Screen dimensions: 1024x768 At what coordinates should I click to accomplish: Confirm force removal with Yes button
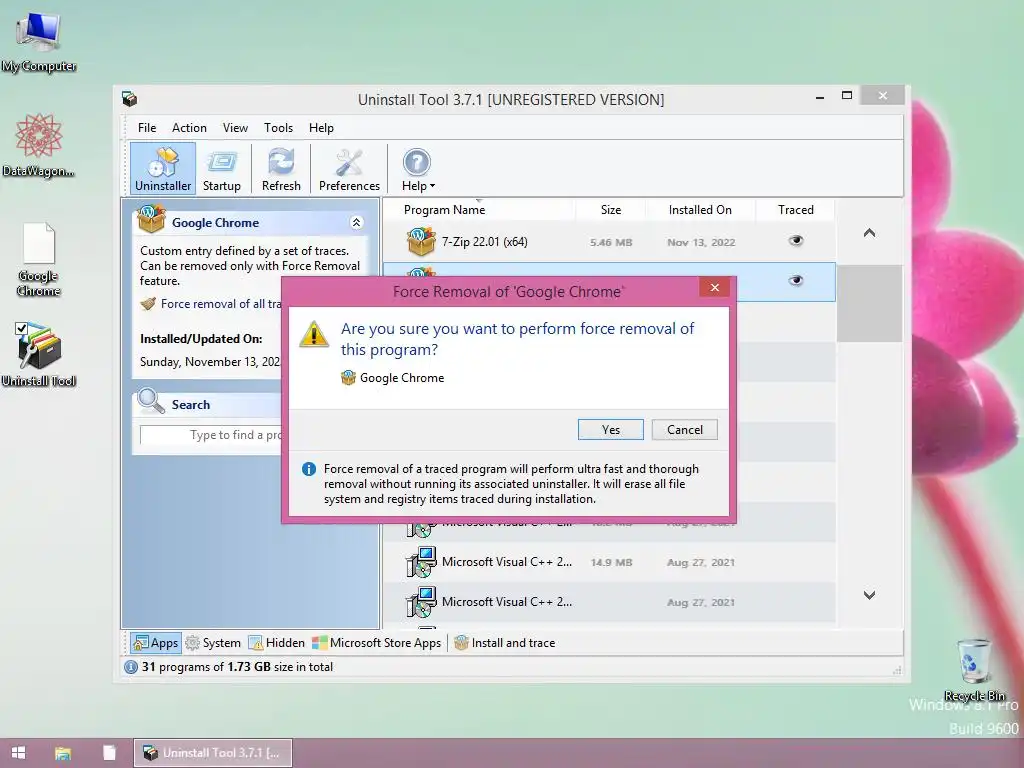point(611,430)
